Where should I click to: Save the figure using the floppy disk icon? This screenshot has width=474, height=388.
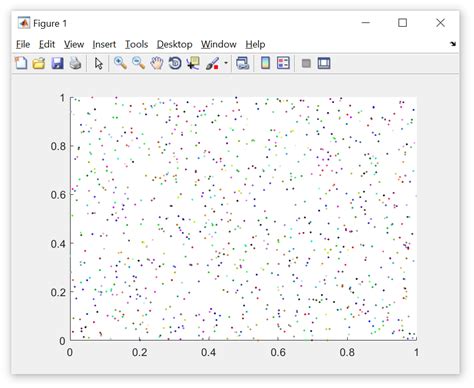click(x=57, y=63)
